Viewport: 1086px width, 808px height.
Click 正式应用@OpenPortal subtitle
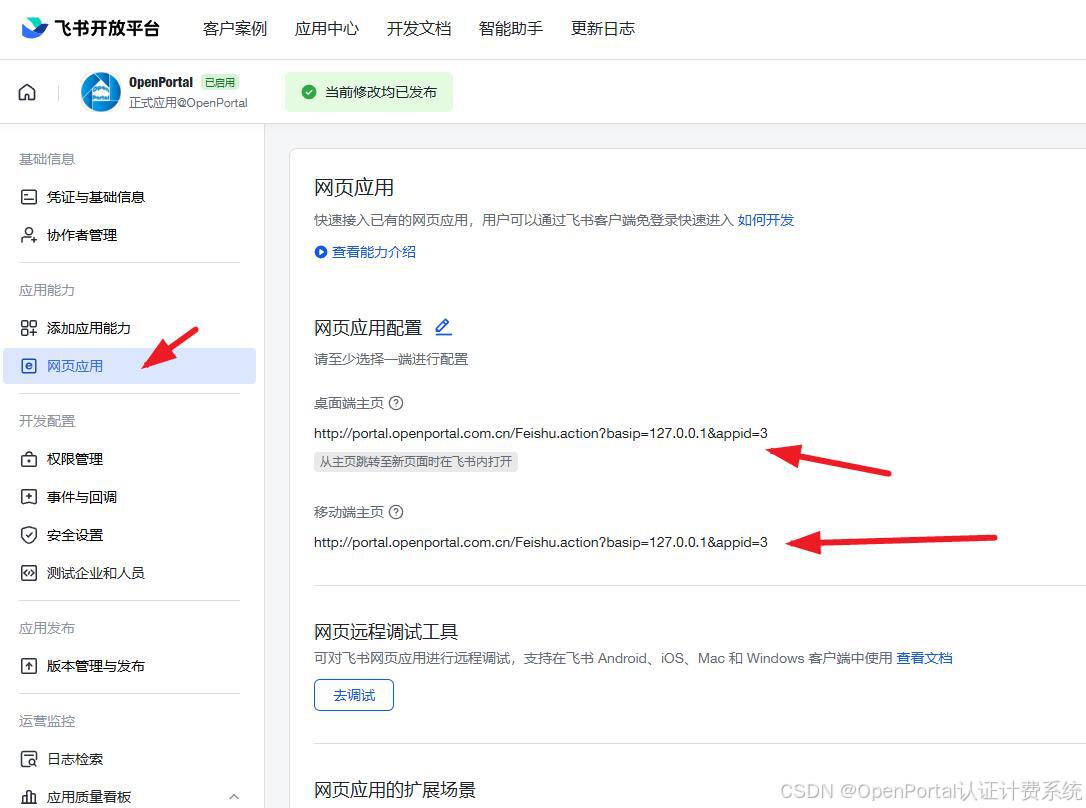click(x=188, y=103)
